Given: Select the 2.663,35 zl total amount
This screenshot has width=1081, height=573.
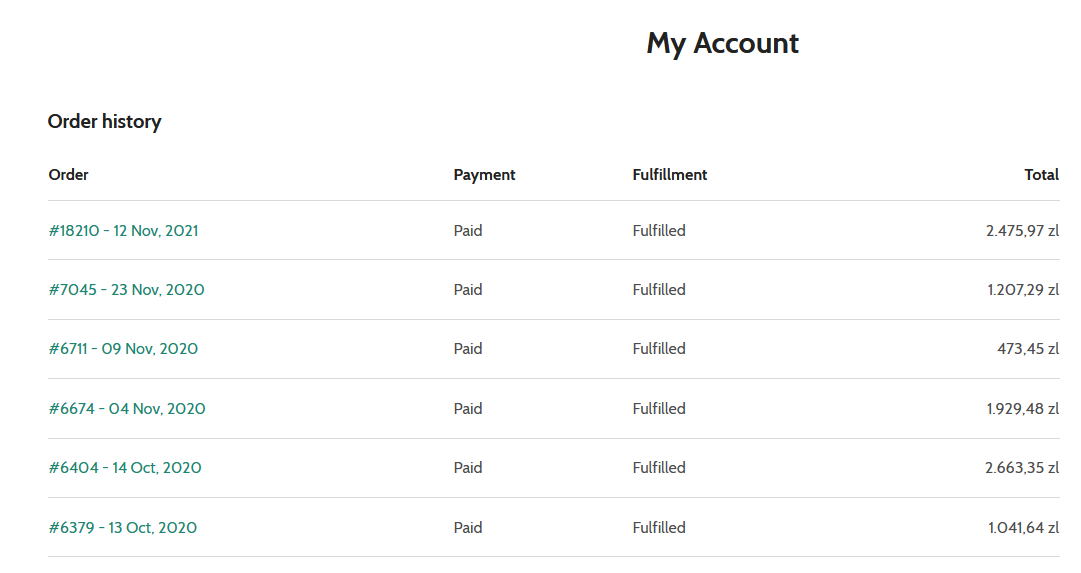Looking at the screenshot, I should pyautogui.click(x=1022, y=468).
